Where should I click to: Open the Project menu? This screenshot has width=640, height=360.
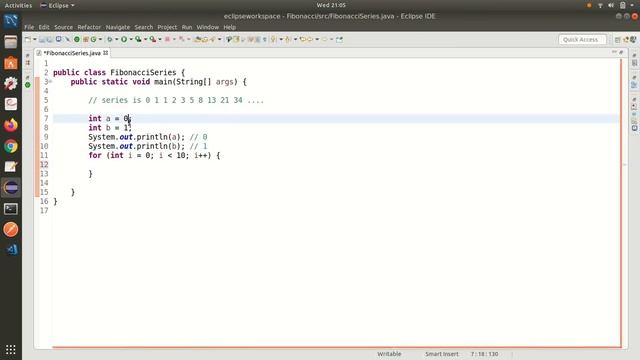pos(167,27)
